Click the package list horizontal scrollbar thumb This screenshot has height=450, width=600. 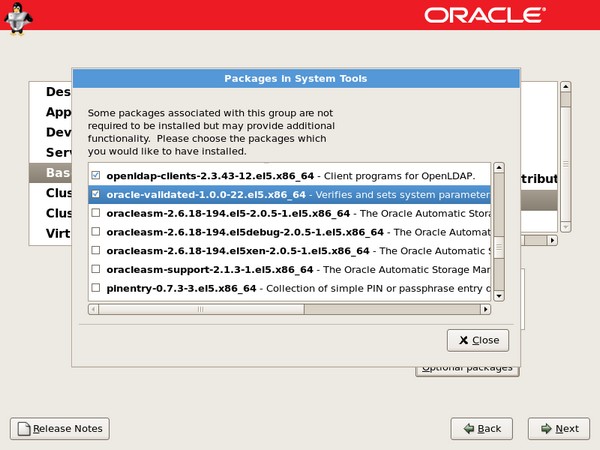point(201,309)
